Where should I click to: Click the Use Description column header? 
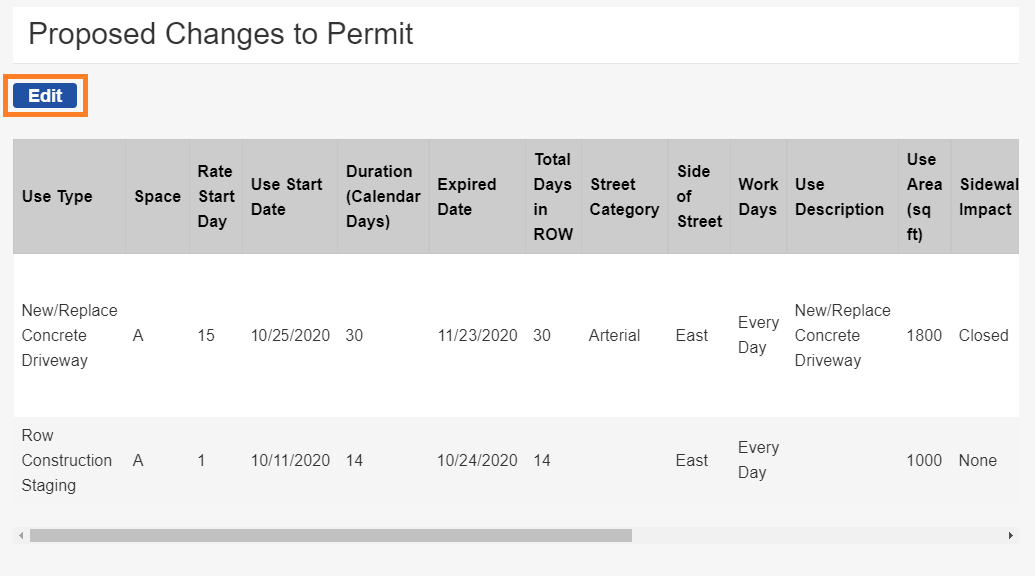click(x=839, y=197)
